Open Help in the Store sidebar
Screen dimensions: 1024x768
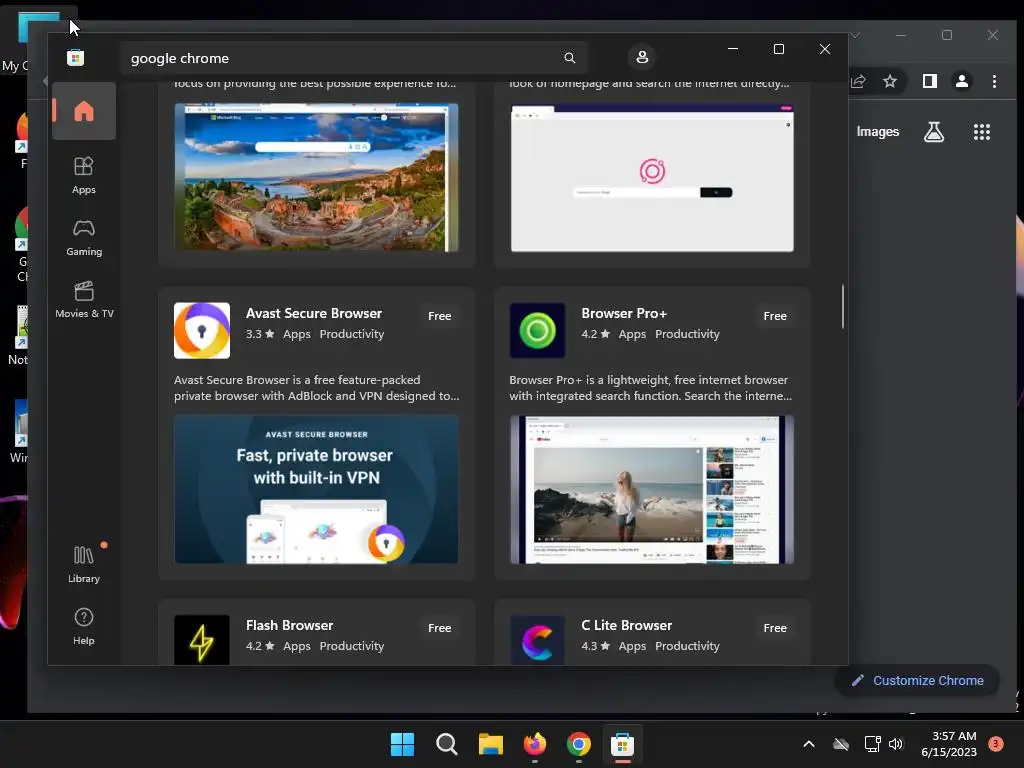[84, 626]
